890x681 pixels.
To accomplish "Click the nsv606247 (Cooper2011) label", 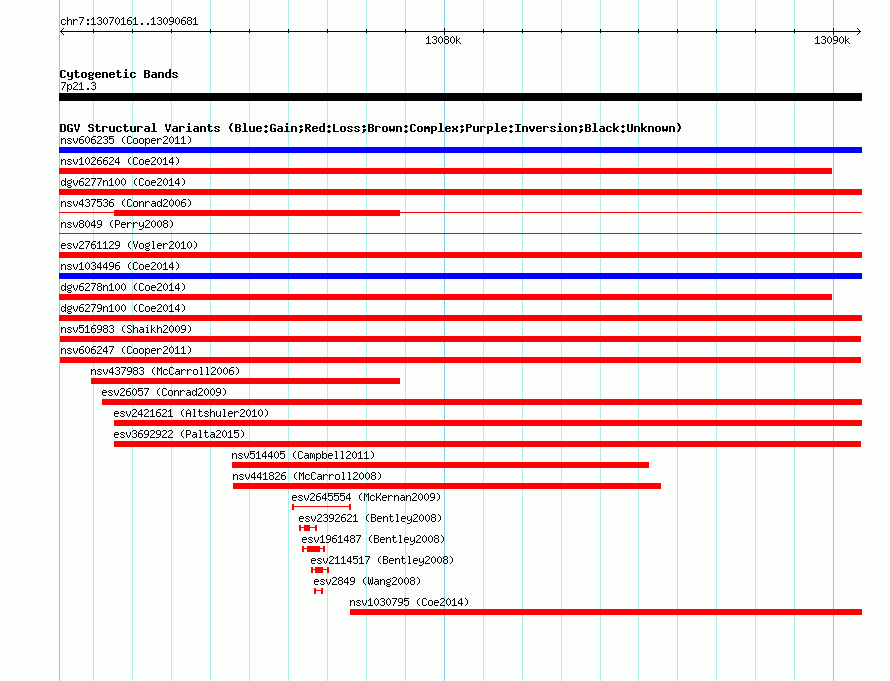I will pos(126,350).
